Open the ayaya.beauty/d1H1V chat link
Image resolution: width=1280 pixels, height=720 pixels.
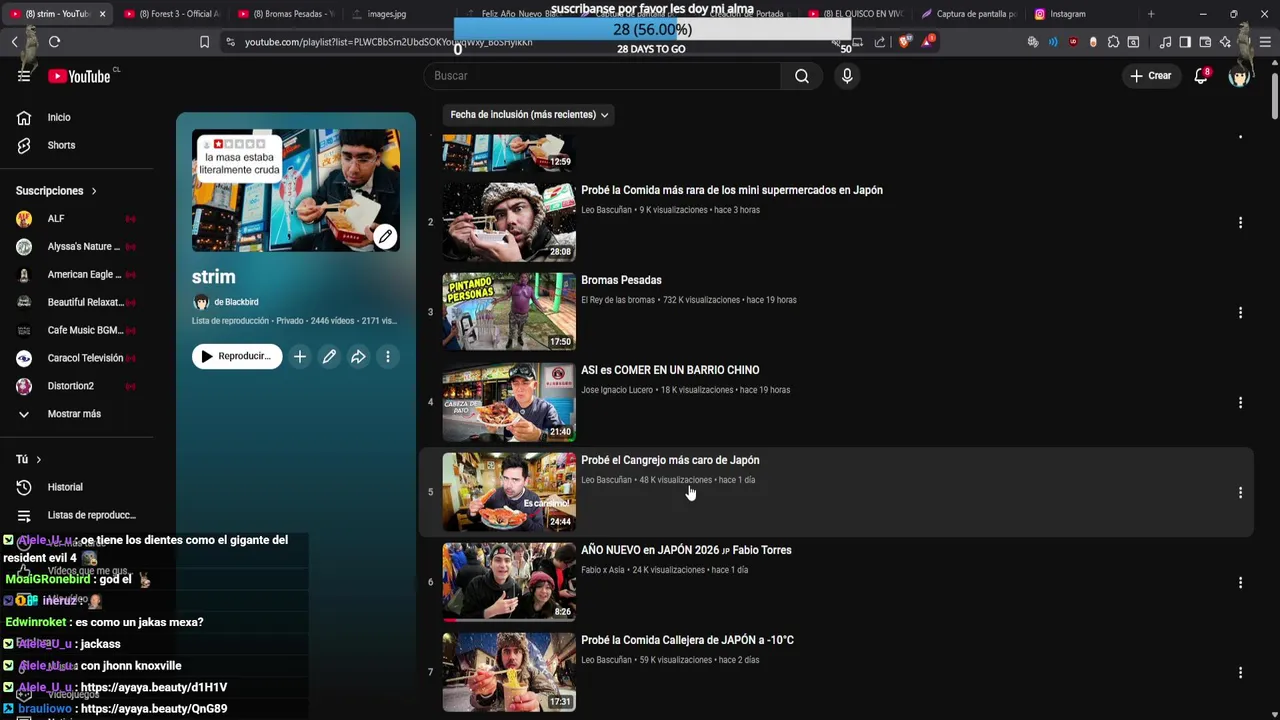154,688
